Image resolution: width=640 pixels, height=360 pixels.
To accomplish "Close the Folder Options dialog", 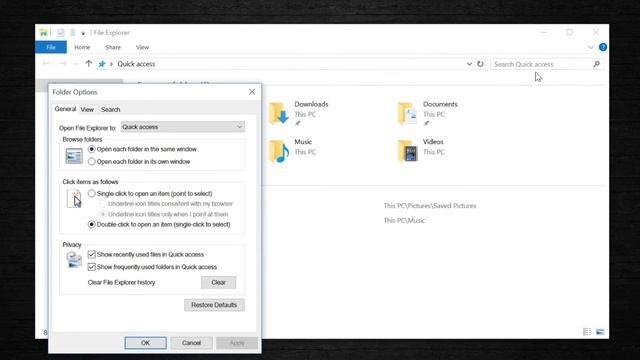I will (x=252, y=92).
